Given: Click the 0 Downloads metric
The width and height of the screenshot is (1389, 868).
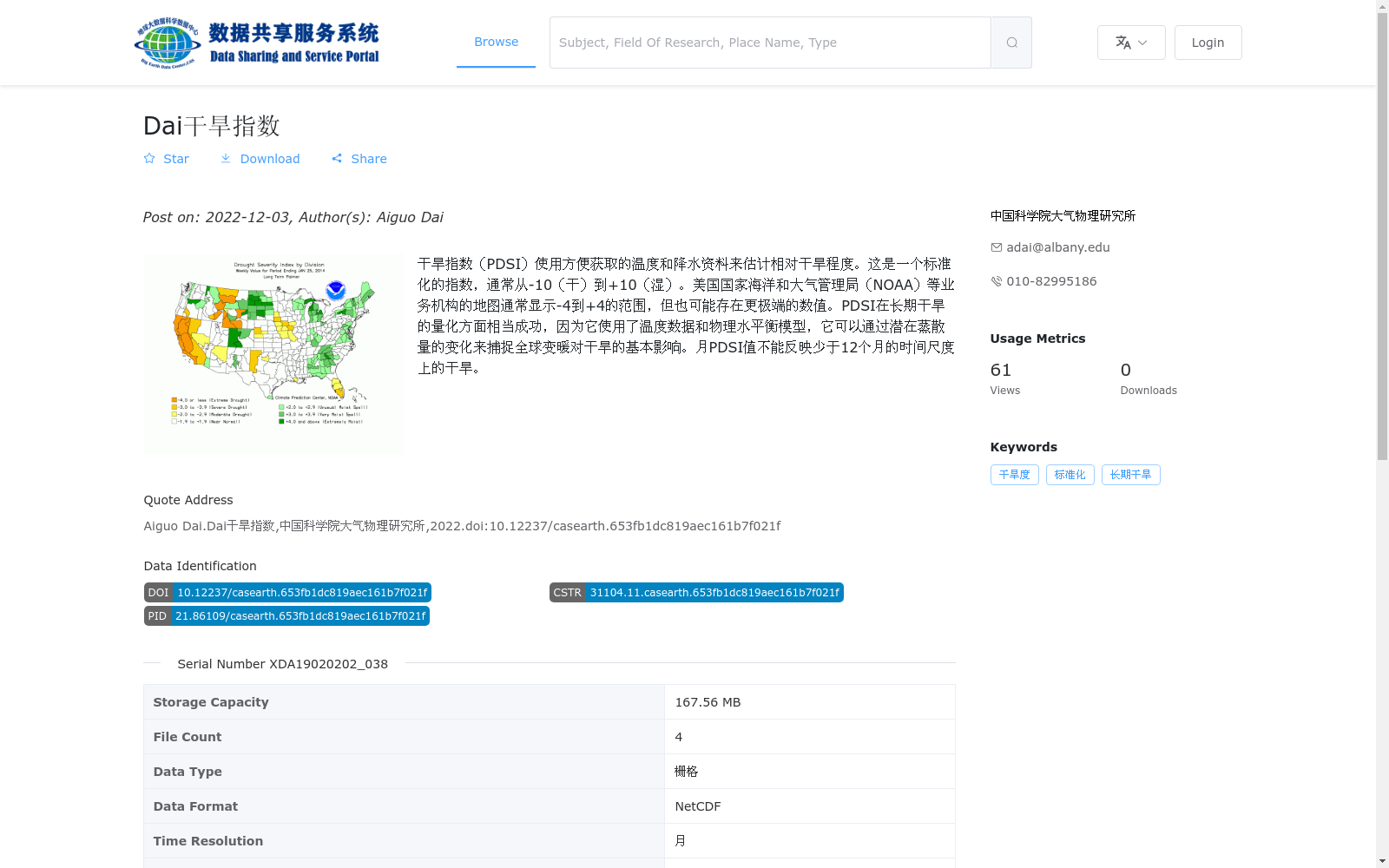Looking at the screenshot, I should tap(1149, 378).
